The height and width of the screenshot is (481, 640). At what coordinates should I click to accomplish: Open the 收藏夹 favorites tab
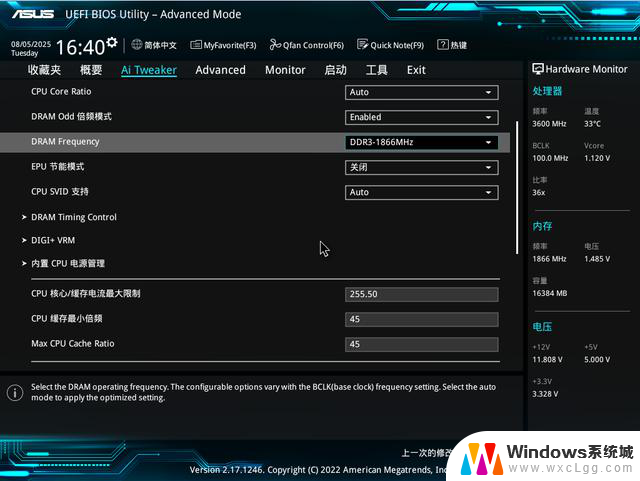point(44,70)
